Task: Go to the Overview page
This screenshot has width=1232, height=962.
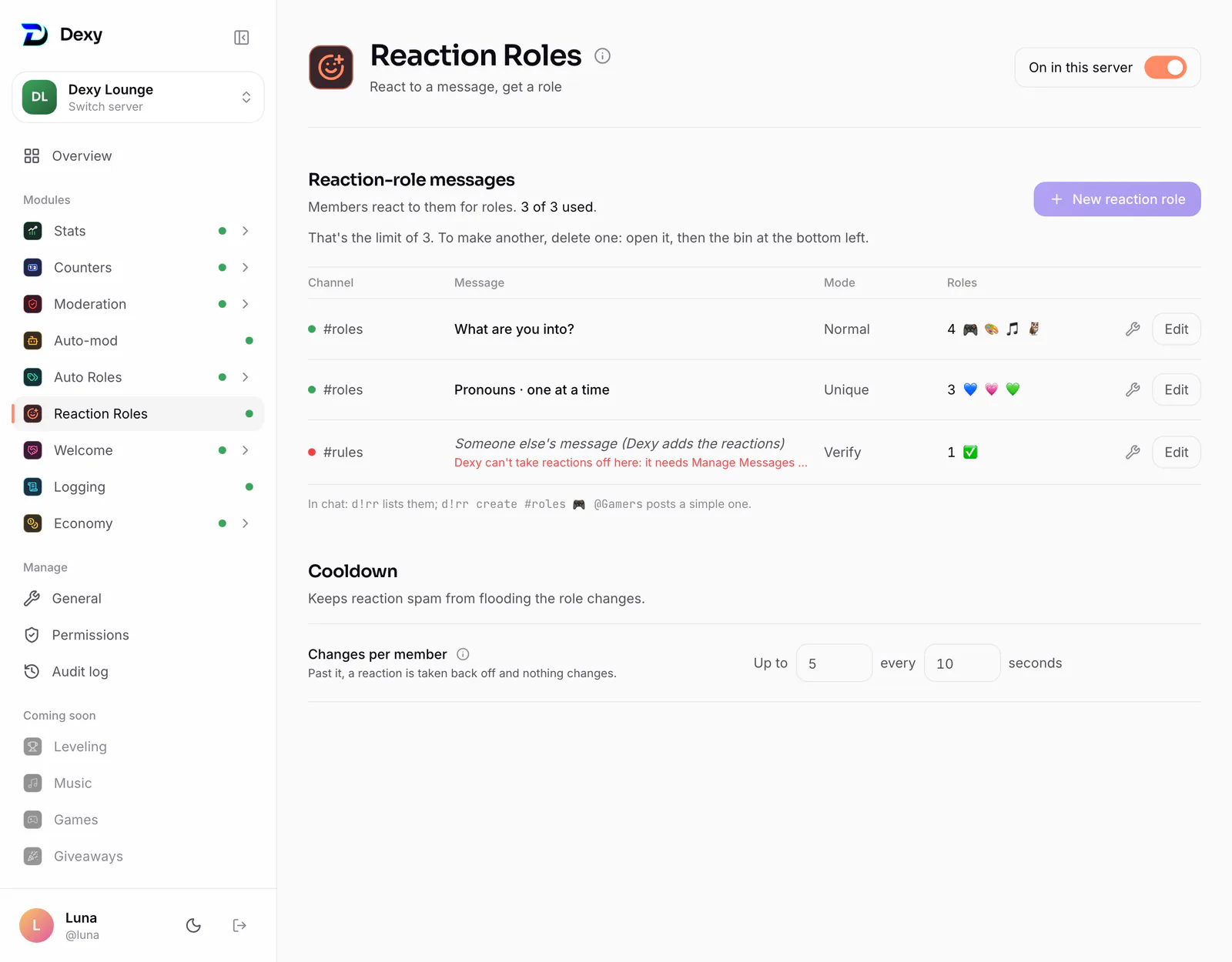Action: click(138, 156)
